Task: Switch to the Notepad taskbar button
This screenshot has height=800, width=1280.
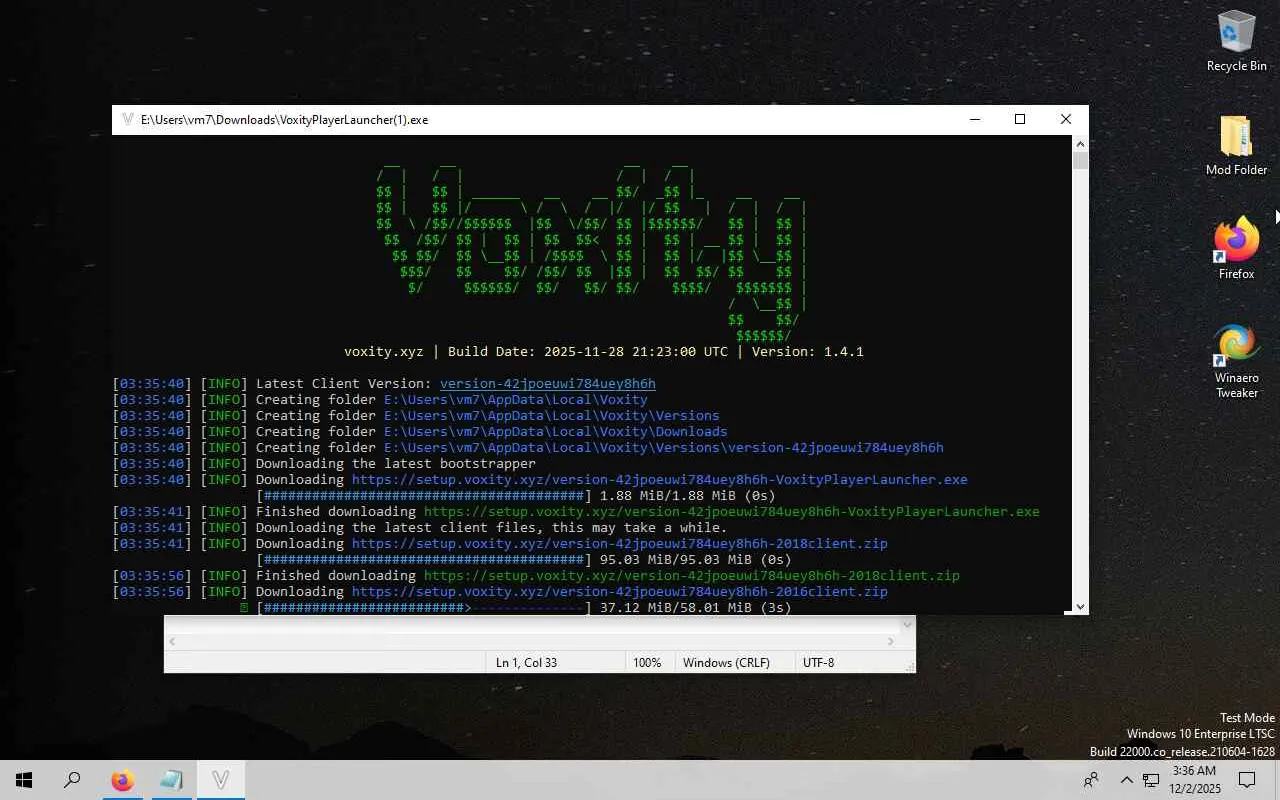Action: 171,780
